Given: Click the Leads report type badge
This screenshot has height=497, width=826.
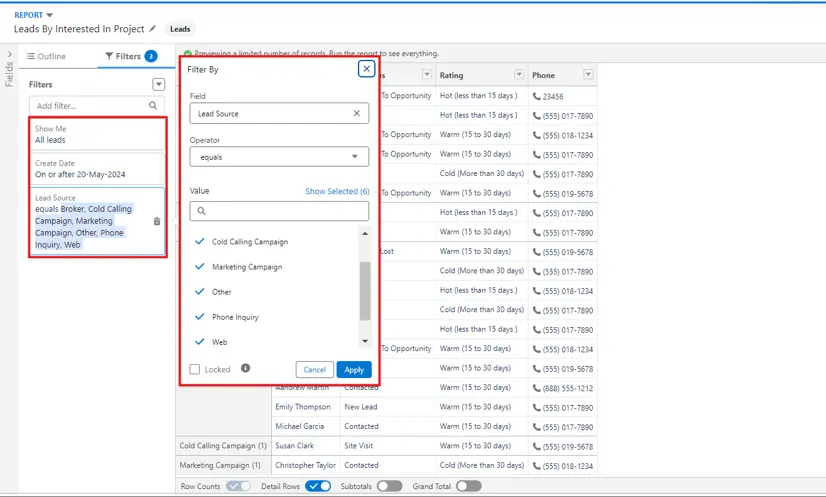Looking at the screenshot, I should (180, 29).
